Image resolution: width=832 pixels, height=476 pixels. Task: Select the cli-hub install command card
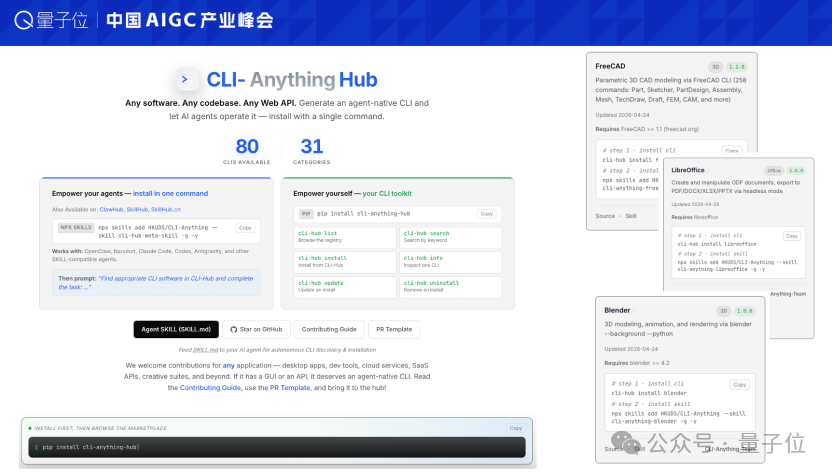click(x=345, y=262)
